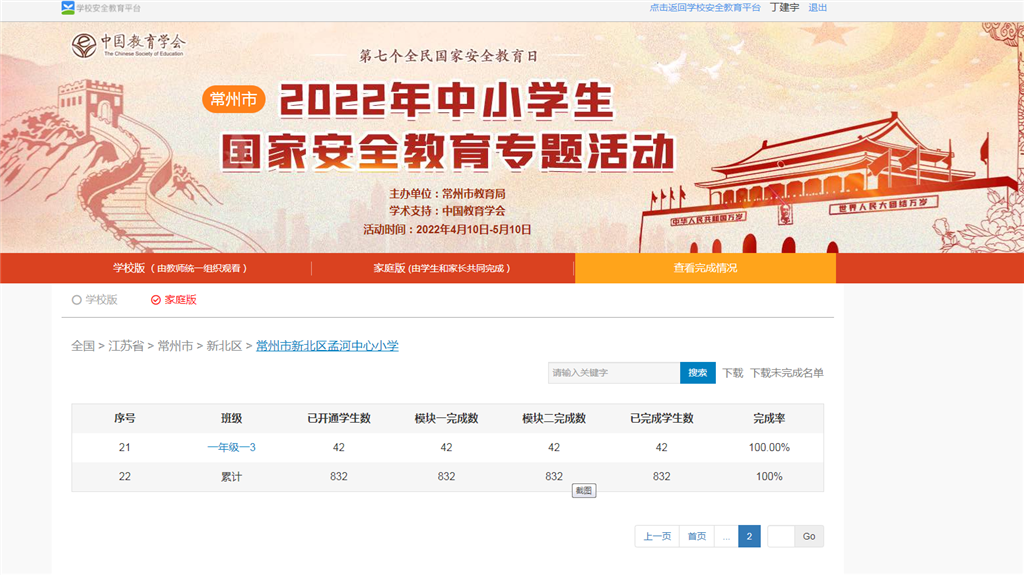Click the 已开通学生数 column header
Screen dimensions: 1024x575
coord(339,418)
